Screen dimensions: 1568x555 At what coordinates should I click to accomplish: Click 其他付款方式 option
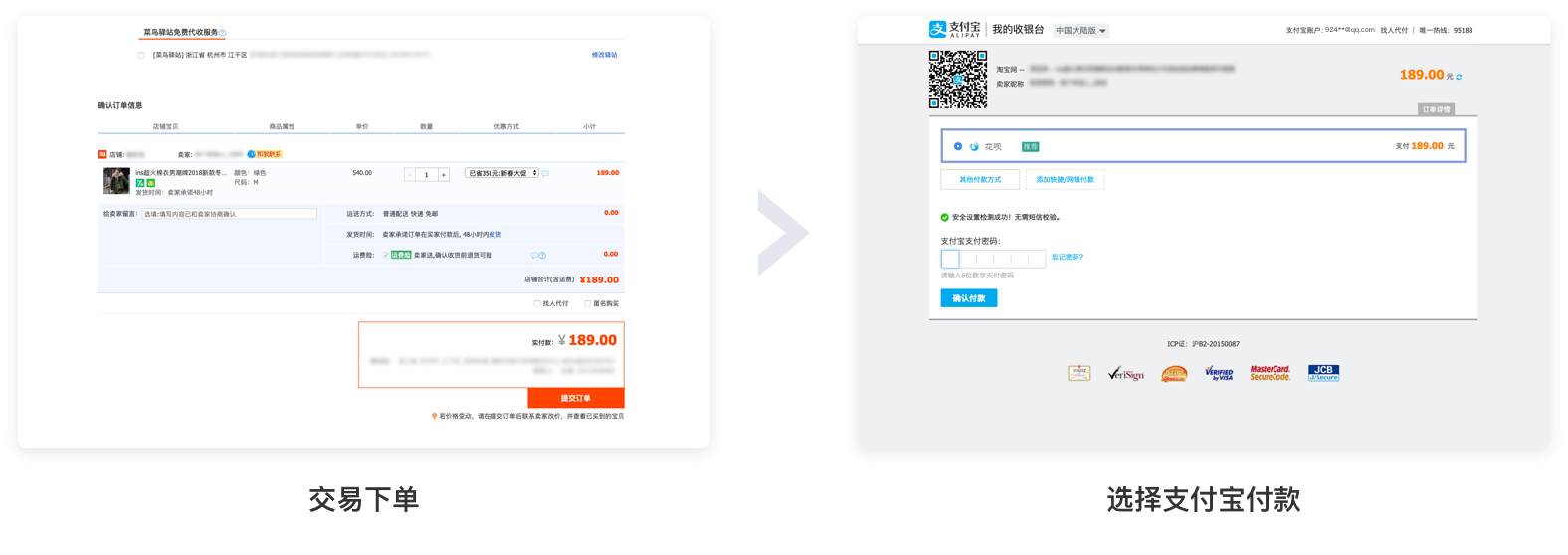(x=980, y=180)
